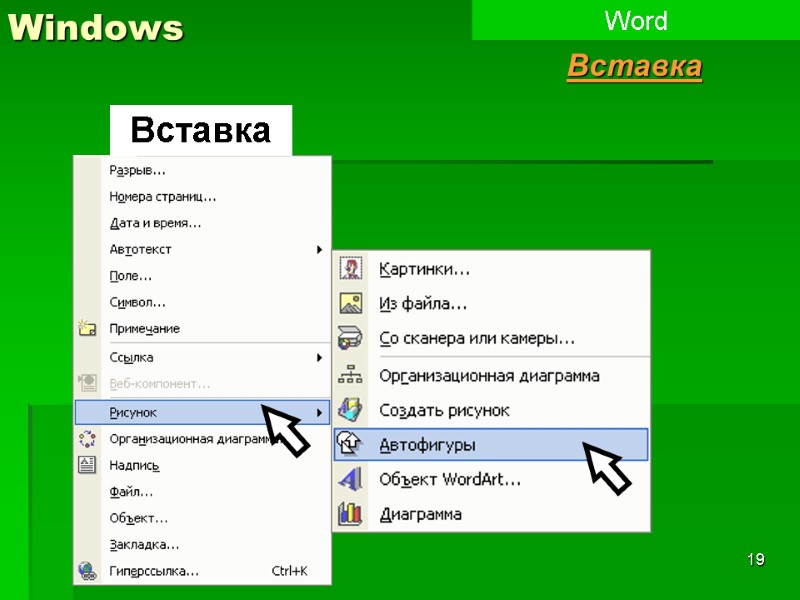
Task: Select Со сканера или камеры... item
Action: click(491, 338)
